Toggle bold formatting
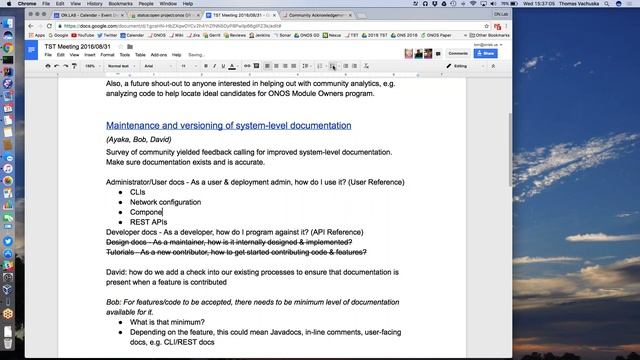 [x=206, y=66]
